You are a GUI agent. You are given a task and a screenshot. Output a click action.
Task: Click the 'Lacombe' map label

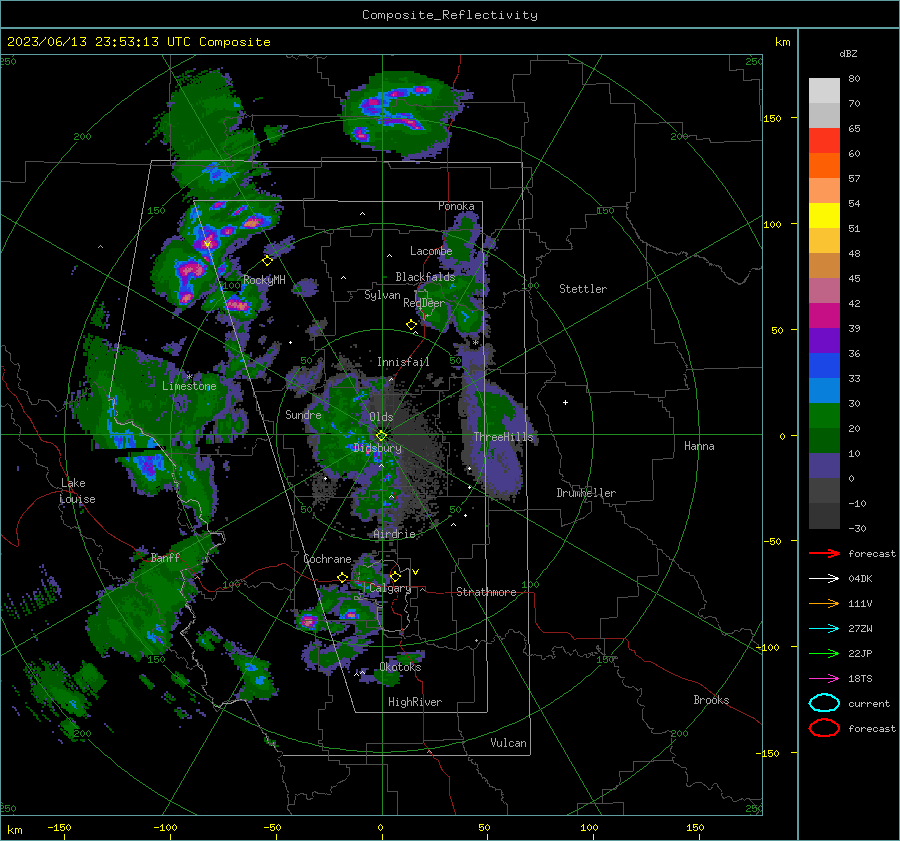pyautogui.click(x=431, y=251)
